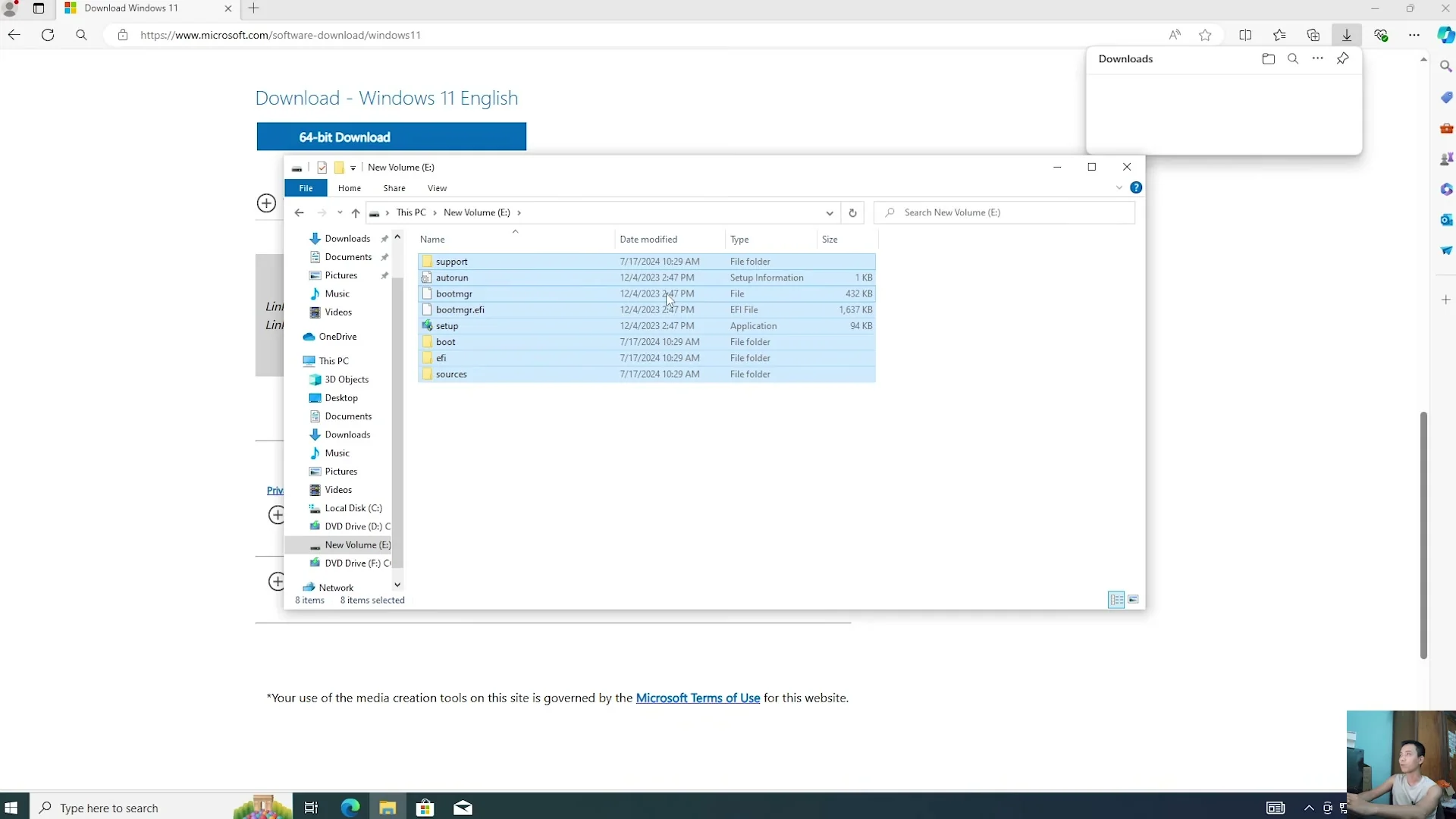This screenshot has height=819, width=1456.
Task: Toggle the Edge Downloads toolbar button
Action: click(1347, 35)
